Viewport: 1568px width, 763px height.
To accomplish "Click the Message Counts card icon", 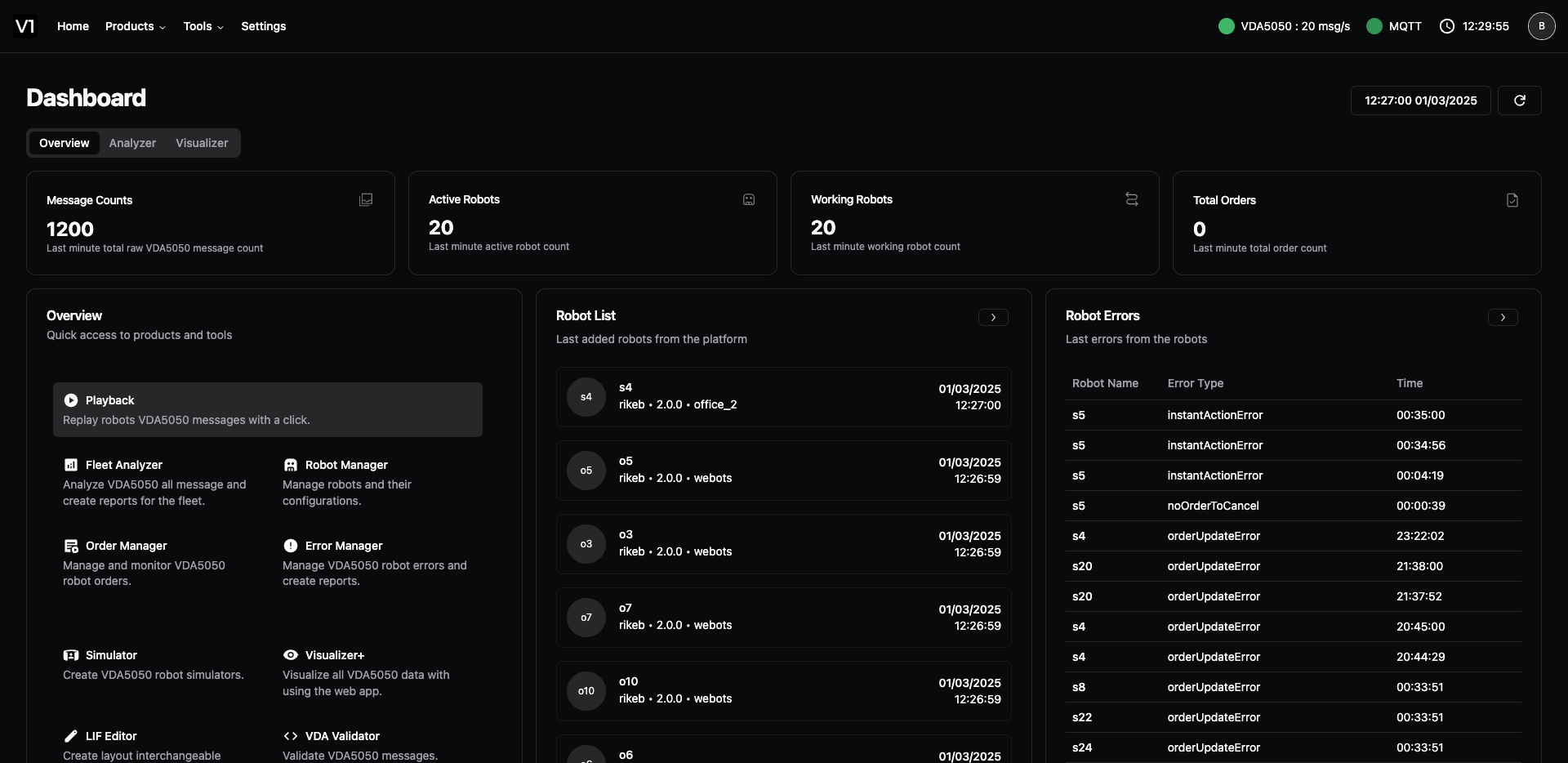I will coord(366,200).
